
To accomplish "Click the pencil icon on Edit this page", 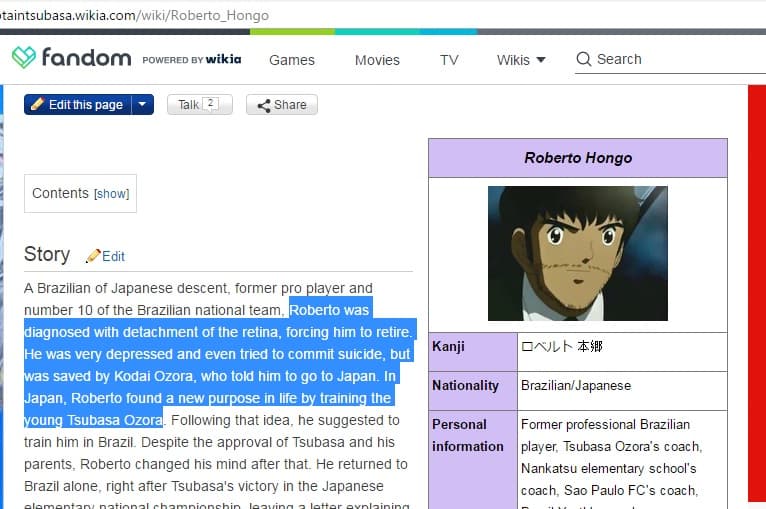I will pos(37,104).
